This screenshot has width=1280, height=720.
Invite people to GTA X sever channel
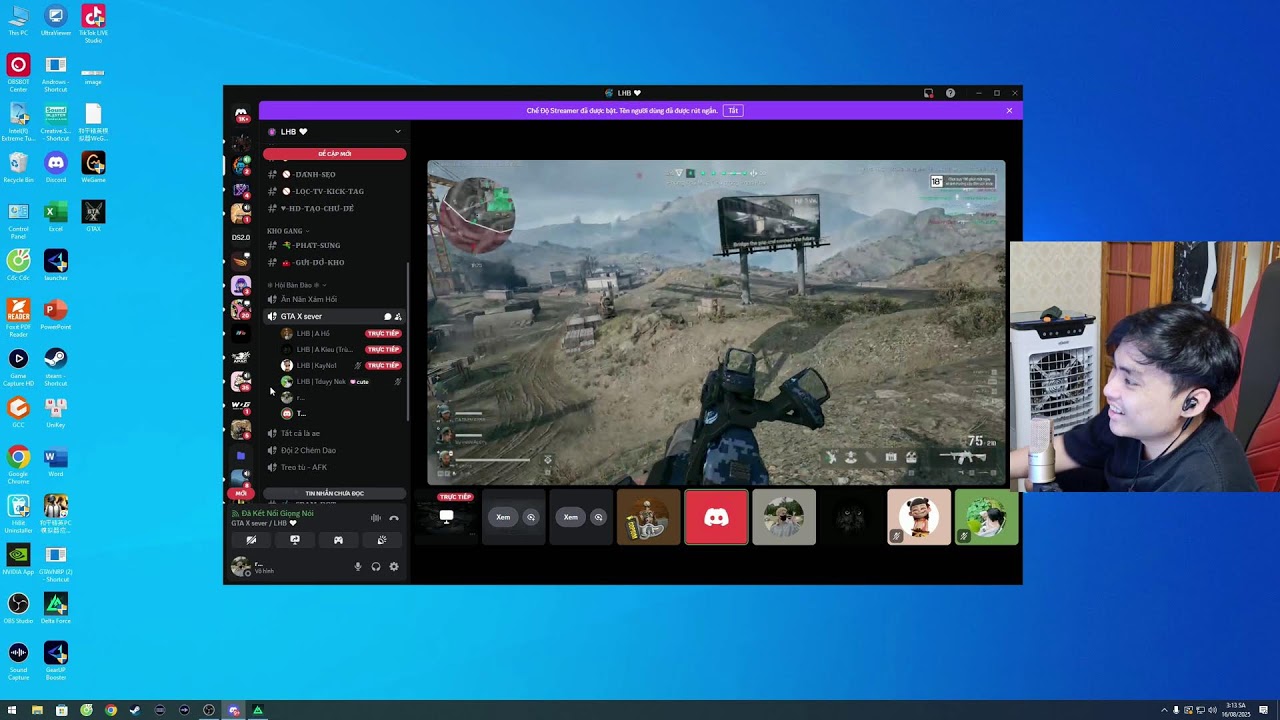tap(398, 316)
